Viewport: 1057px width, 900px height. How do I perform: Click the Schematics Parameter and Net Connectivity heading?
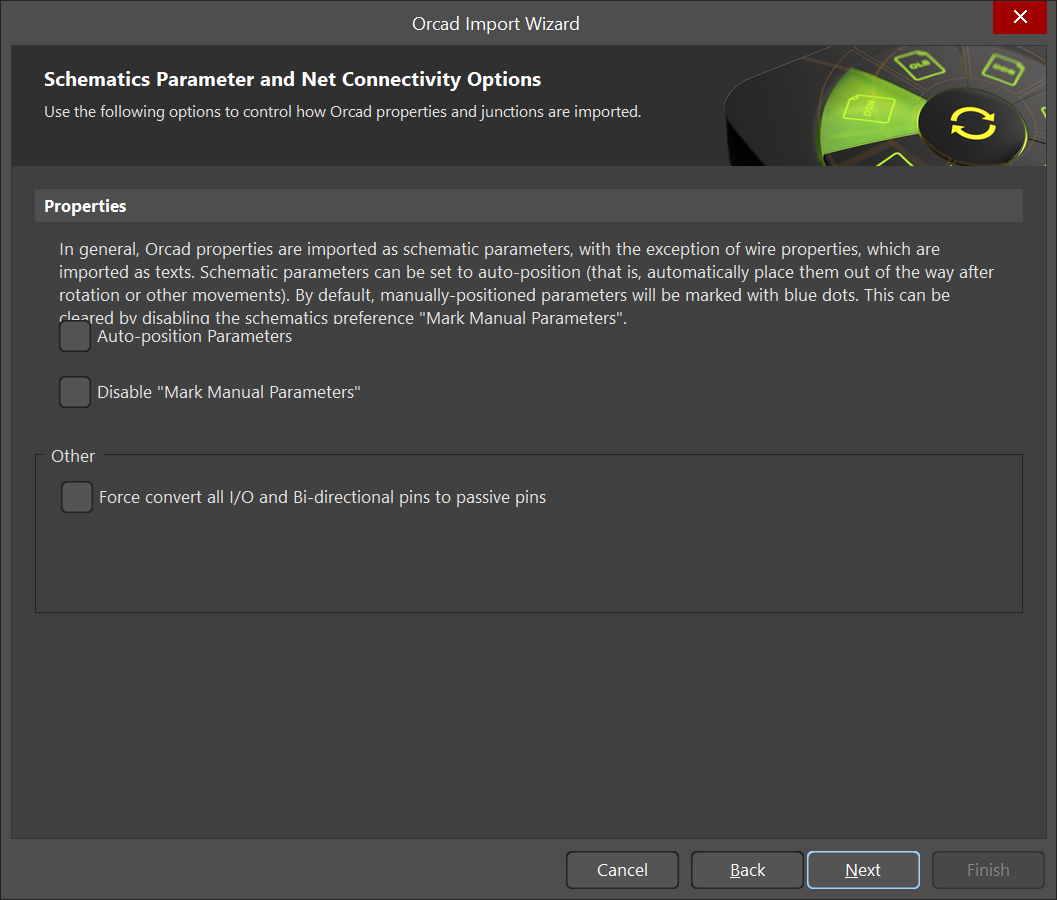coord(291,78)
